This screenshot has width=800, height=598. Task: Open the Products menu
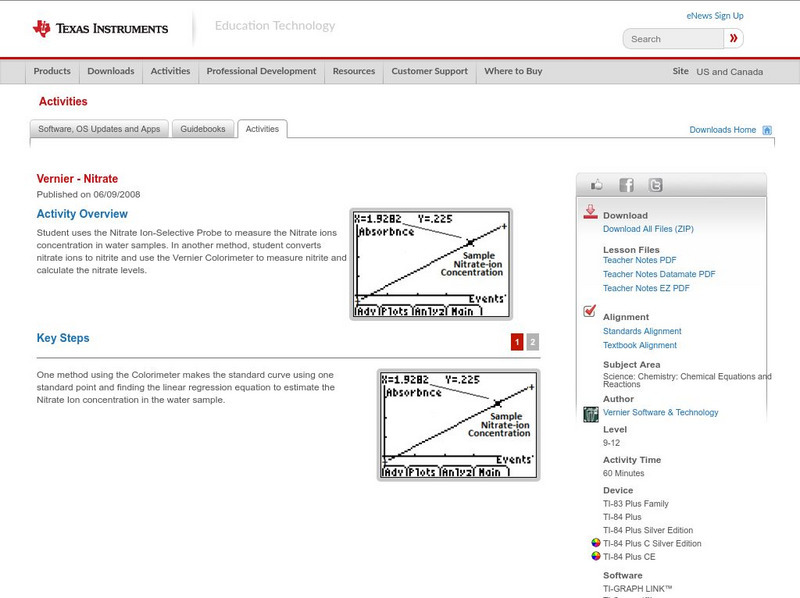(x=51, y=71)
